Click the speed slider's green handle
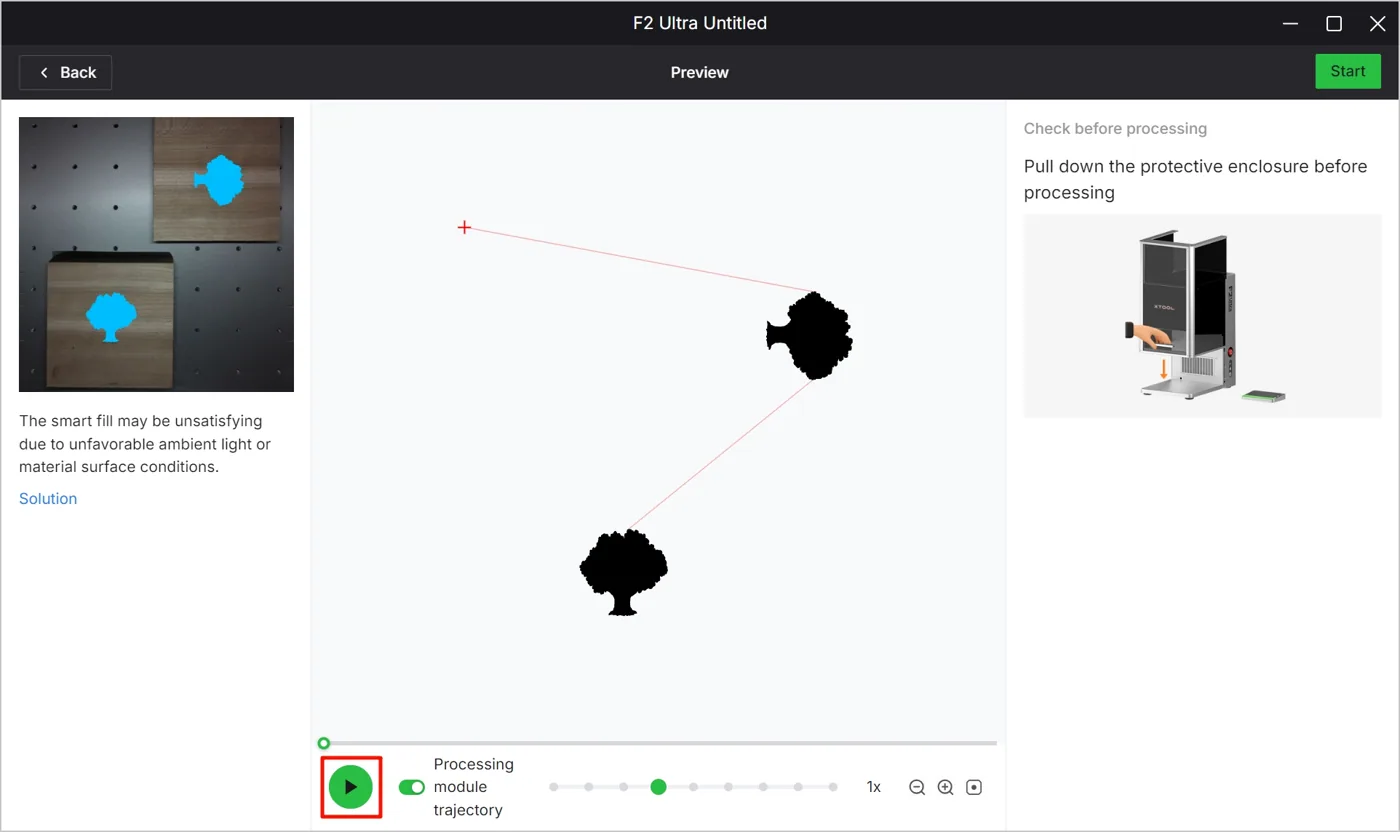Screen dimensions: 1400x832 (x=658, y=787)
